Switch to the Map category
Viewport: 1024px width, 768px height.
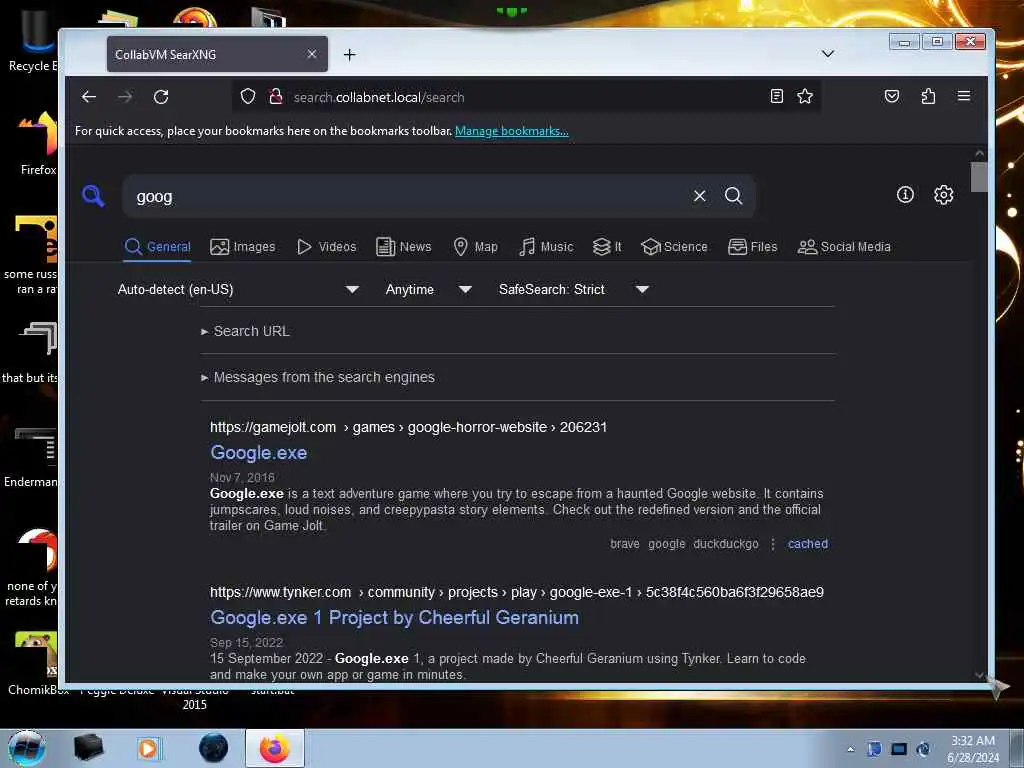click(475, 247)
